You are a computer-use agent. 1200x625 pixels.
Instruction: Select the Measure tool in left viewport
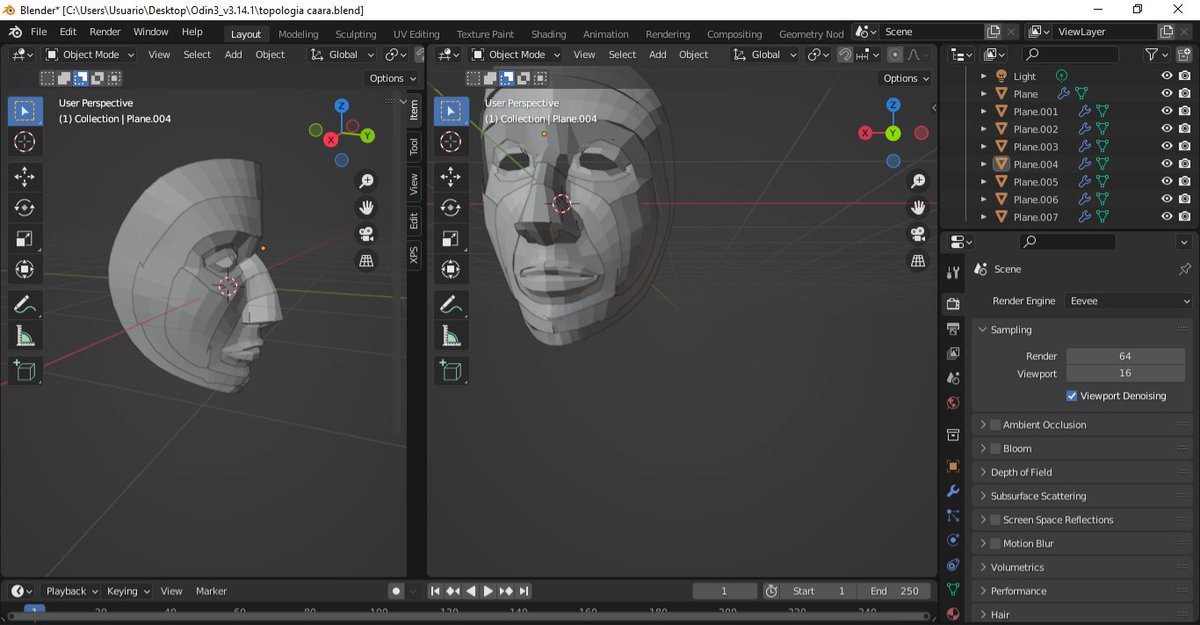pos(25,337)
